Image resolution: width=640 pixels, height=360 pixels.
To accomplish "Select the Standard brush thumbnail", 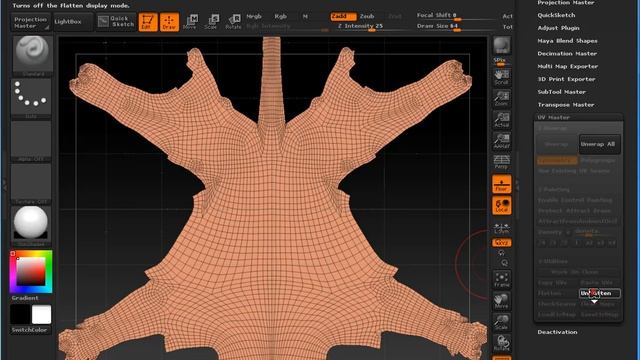I will coord(32,56).
